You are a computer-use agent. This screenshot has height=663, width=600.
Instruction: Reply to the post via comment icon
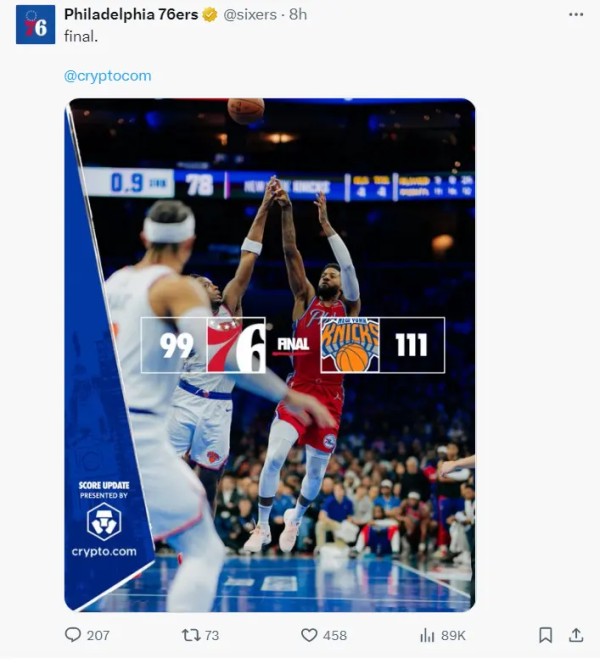tap(73, 635)
